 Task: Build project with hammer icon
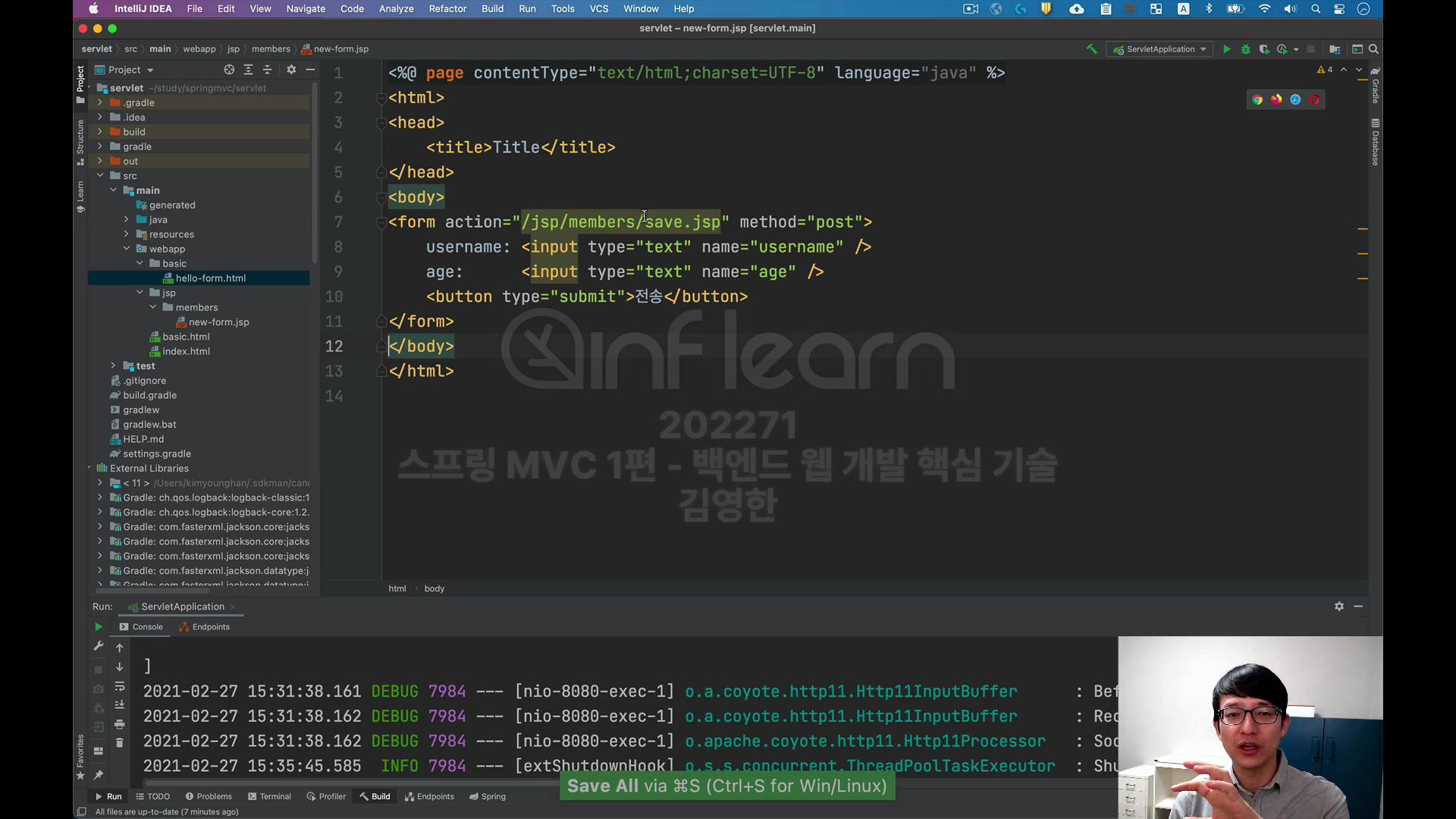coord(1091,49)
